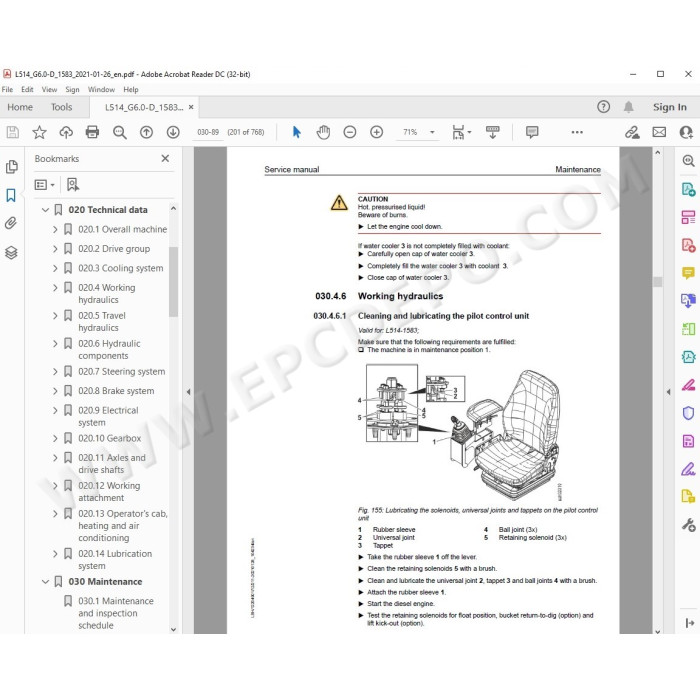The height and width of the screenshot is (700, 700).
Task: Zoom in with plus button
Action: tap(377, 132)
